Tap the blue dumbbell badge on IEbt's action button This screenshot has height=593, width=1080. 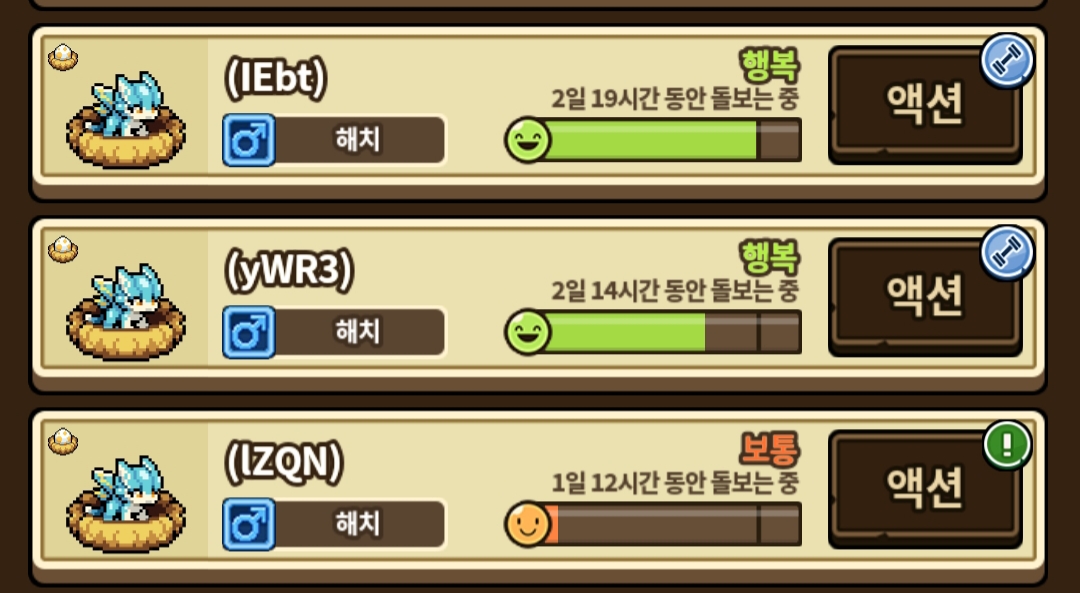pos(1007,61)
